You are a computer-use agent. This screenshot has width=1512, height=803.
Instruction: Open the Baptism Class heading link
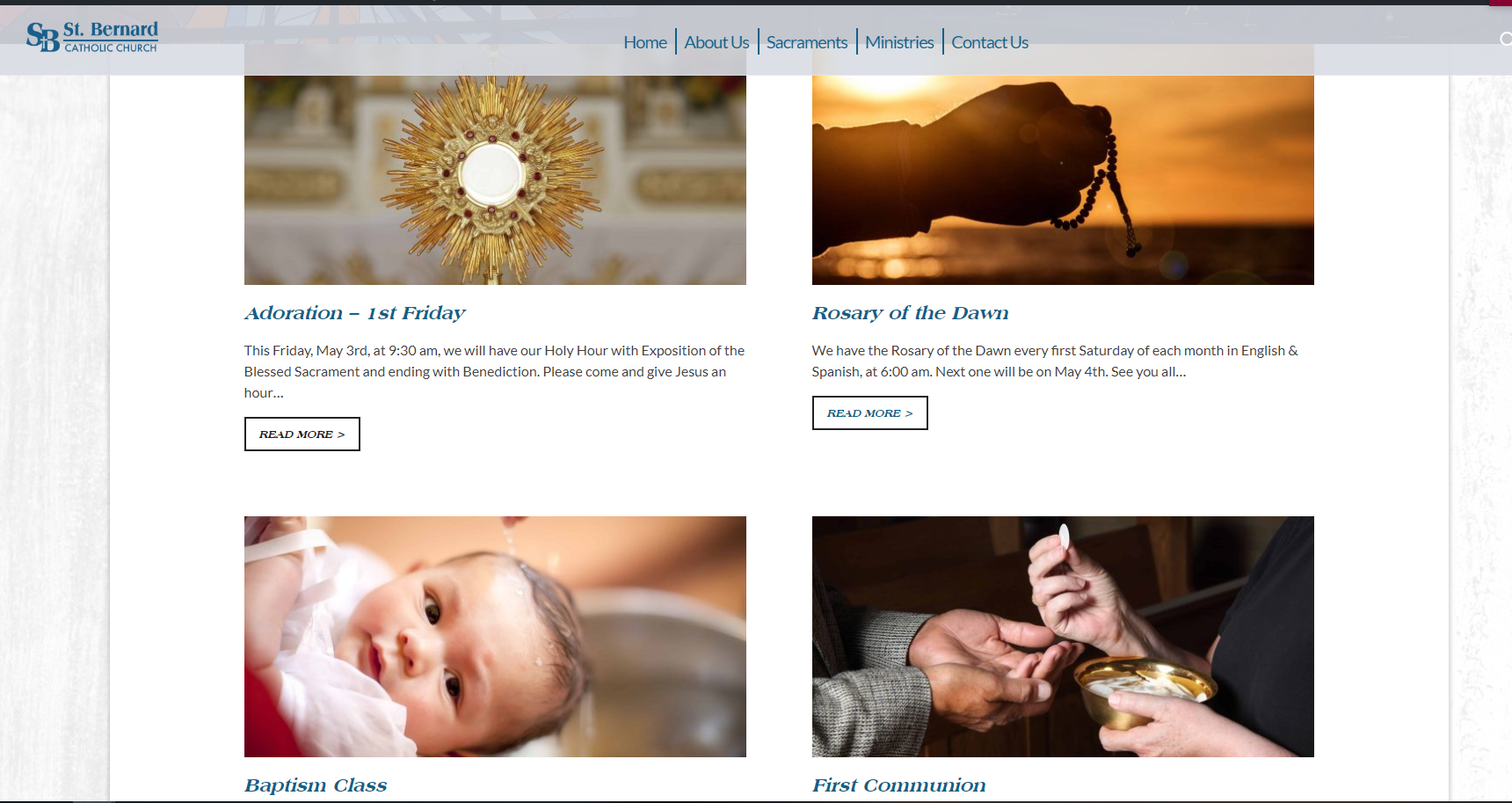316,785
